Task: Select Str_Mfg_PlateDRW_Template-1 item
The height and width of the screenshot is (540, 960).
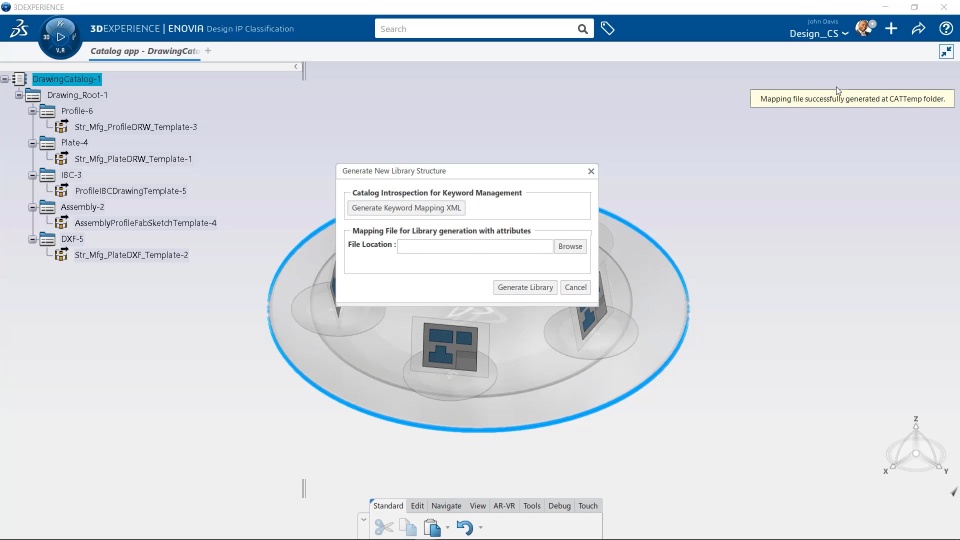Action: click(133, 159)
